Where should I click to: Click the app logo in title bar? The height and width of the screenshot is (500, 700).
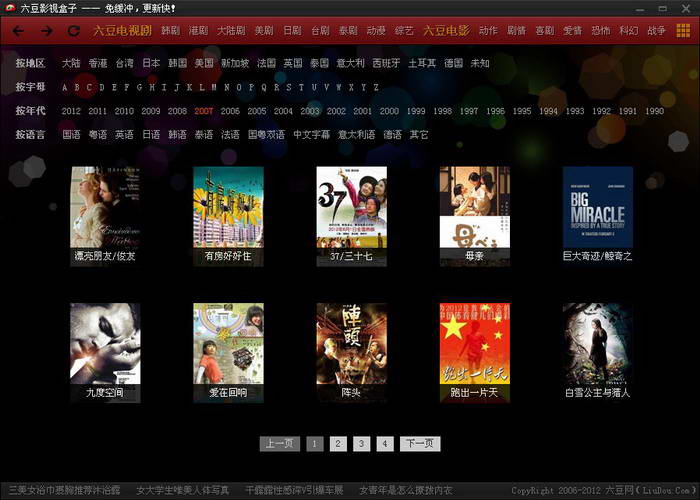(10, 8)
